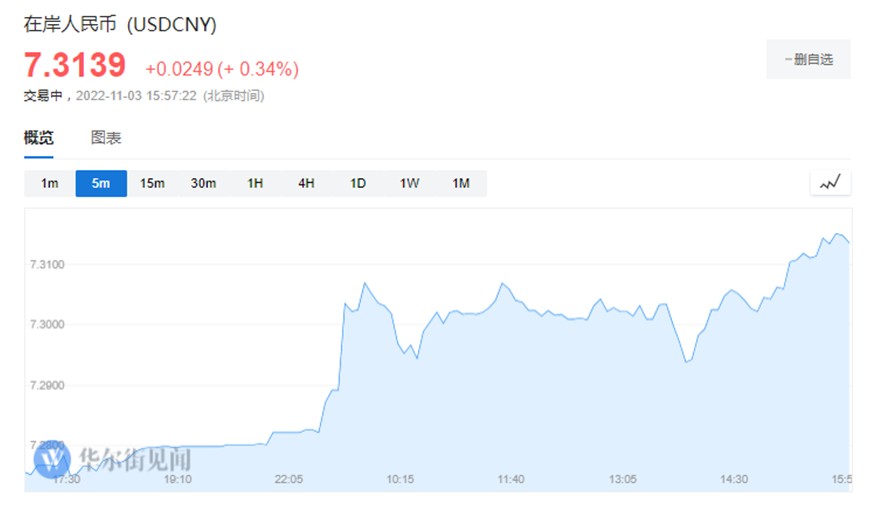Show the 1D daily chart
This screenshot has width=869, height=505.
click(x=357, y=183)
